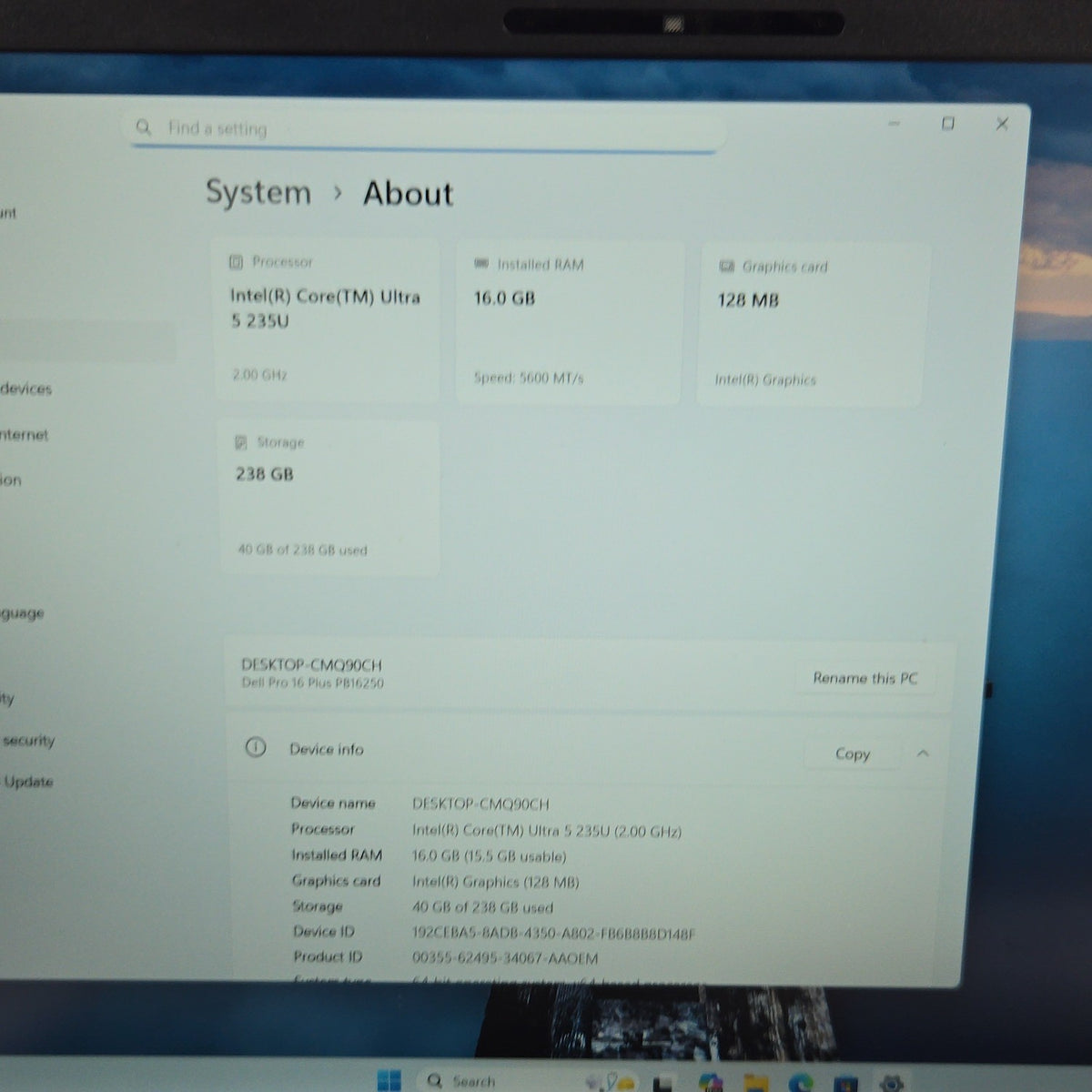Screen dimensions: 1092x1092
Task: Maximize the Settings window
Action: click(x=947, y=123)
